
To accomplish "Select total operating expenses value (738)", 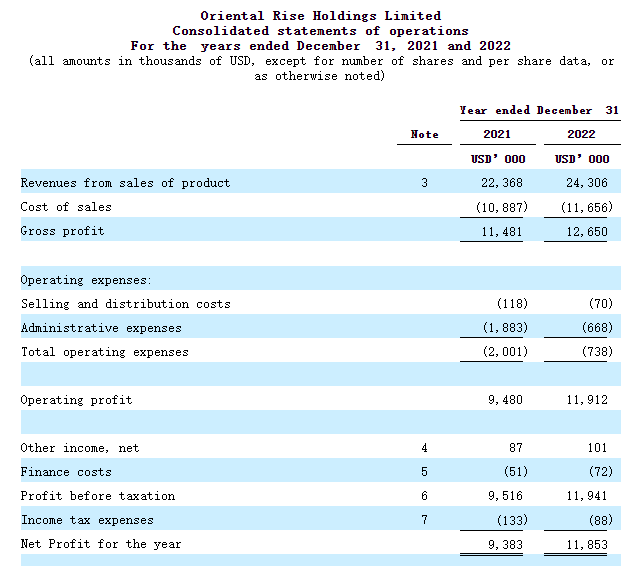I will pyautogui.click(x=597, y=351).
